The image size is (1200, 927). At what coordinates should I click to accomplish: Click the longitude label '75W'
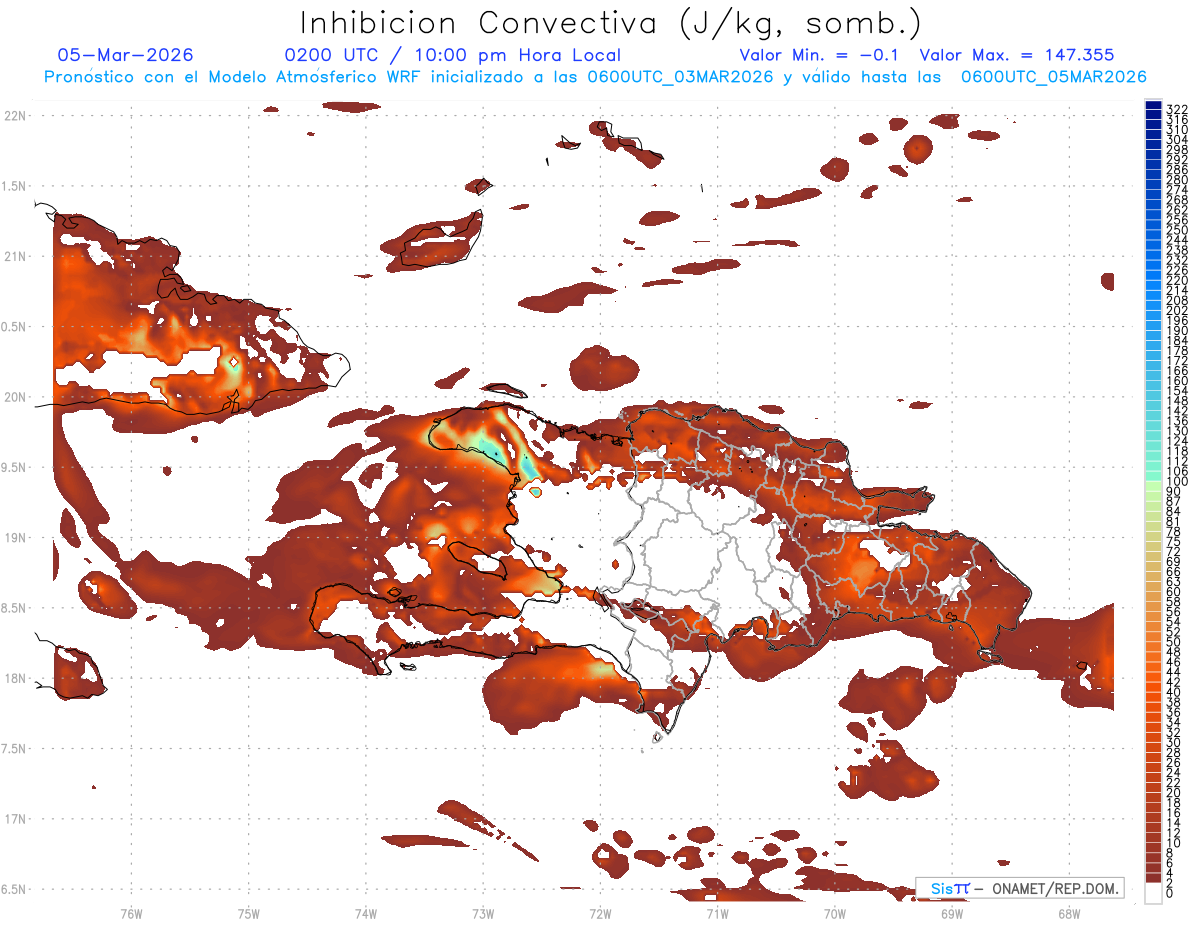pos(248,913)
